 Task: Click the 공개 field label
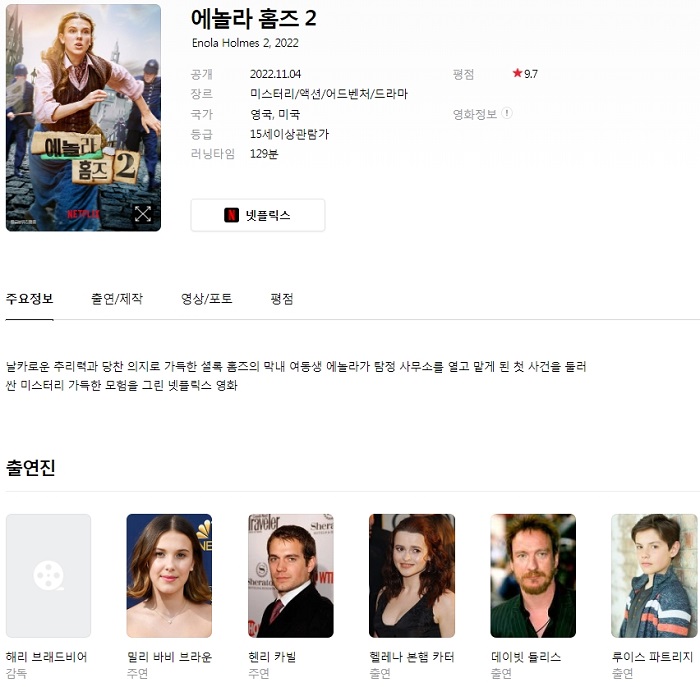(201, 74)
